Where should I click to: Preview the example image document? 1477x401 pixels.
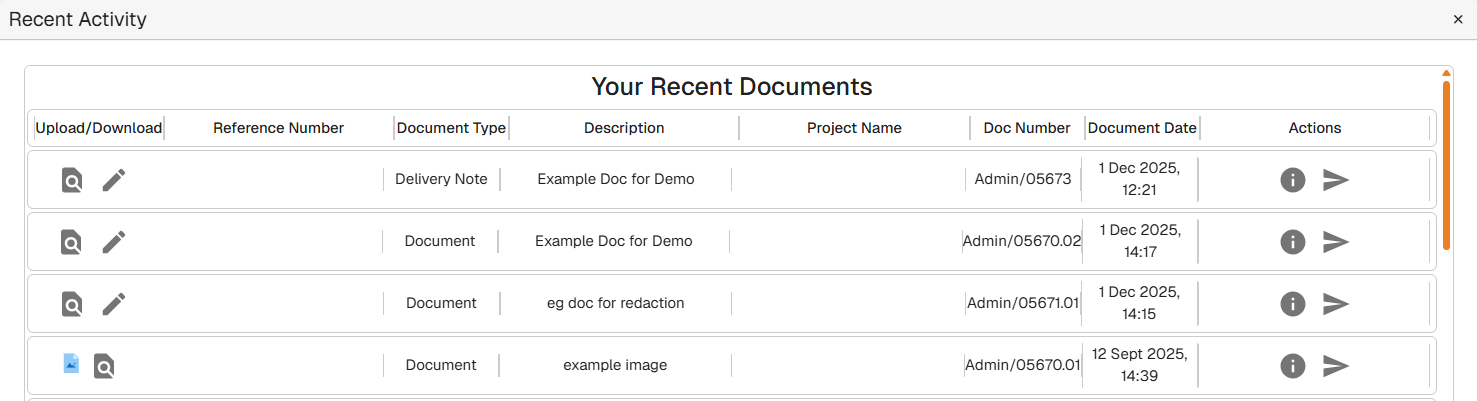pyautogui.click(x=104, y=367)
